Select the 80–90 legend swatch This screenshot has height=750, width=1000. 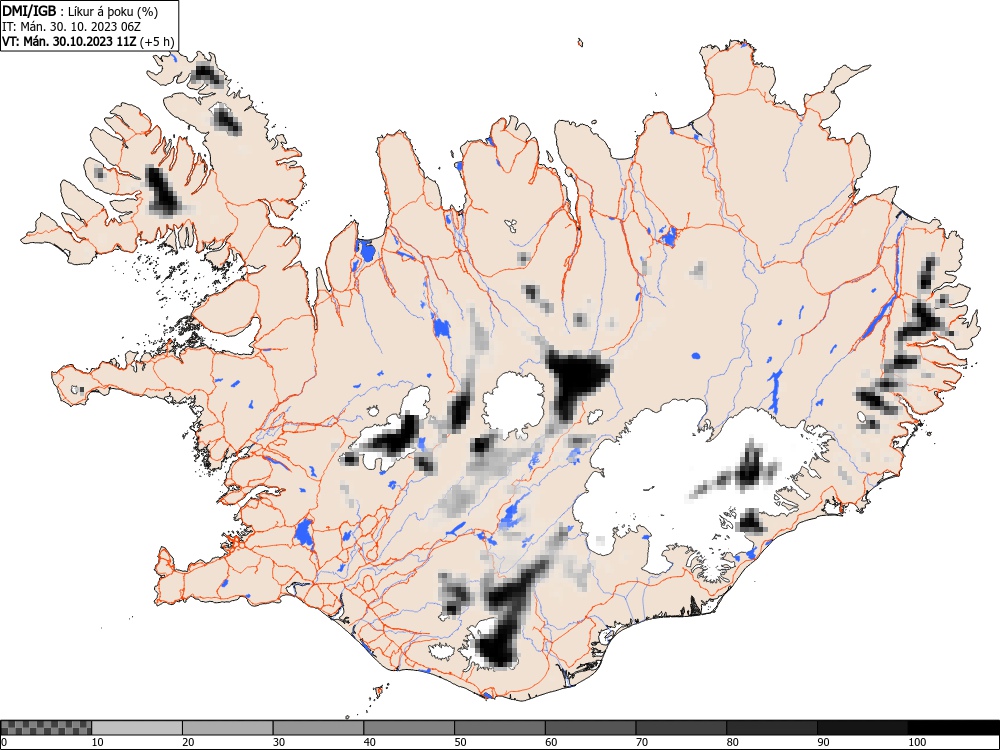point(772,728)
